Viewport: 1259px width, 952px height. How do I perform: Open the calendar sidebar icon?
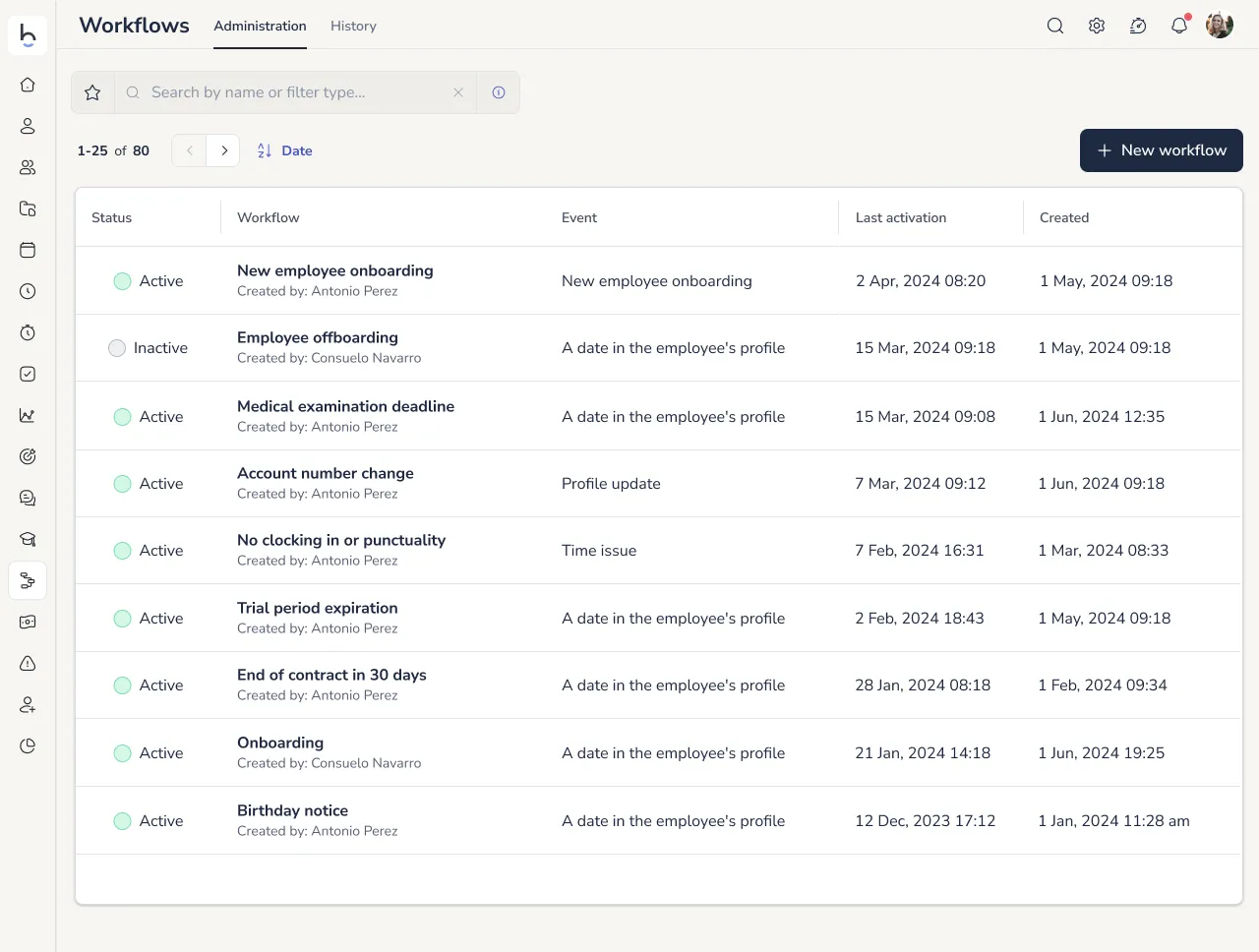pyautogui.click(x=28, y=250)
